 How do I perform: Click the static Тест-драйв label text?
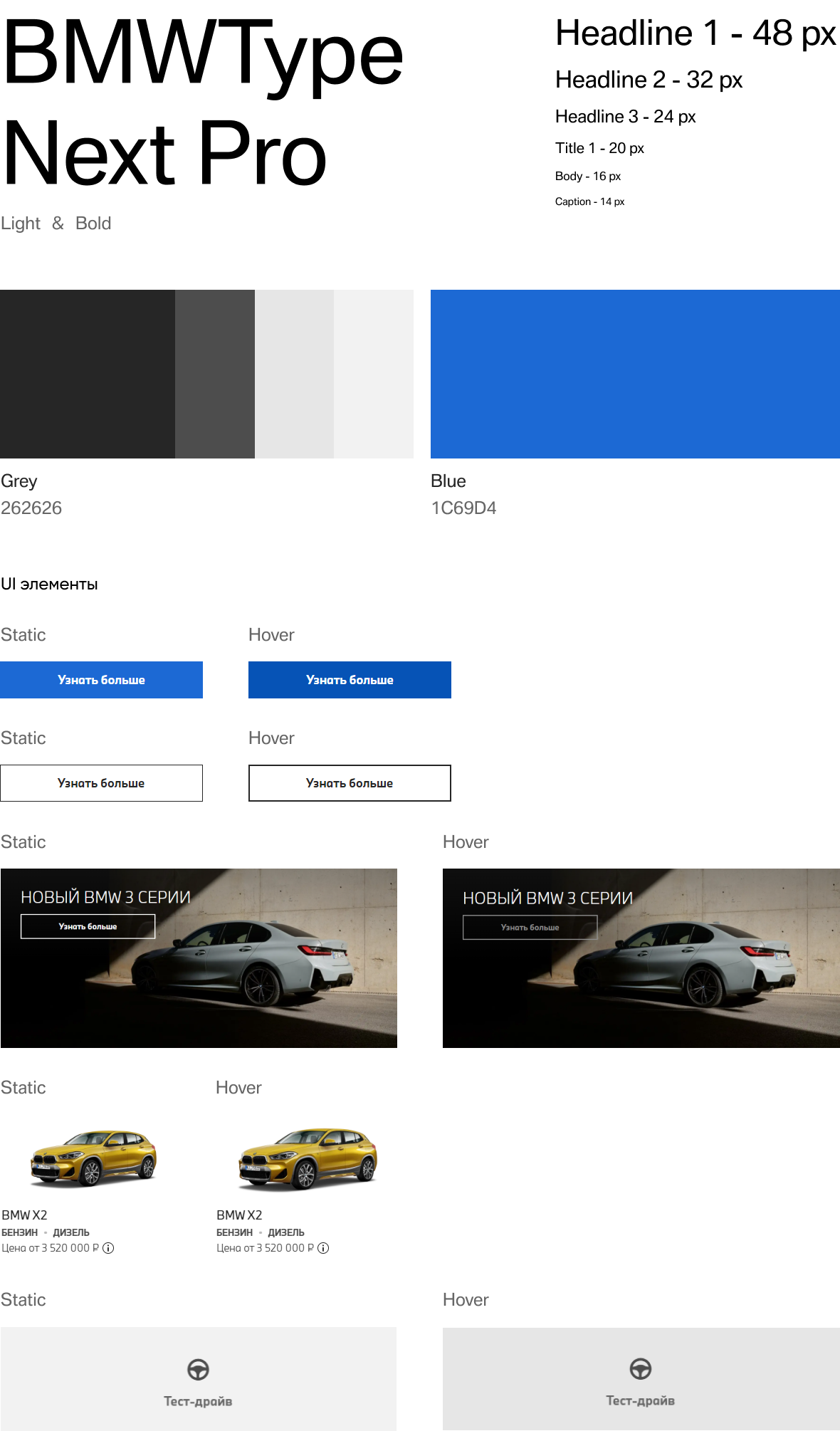click(198, 1401)
